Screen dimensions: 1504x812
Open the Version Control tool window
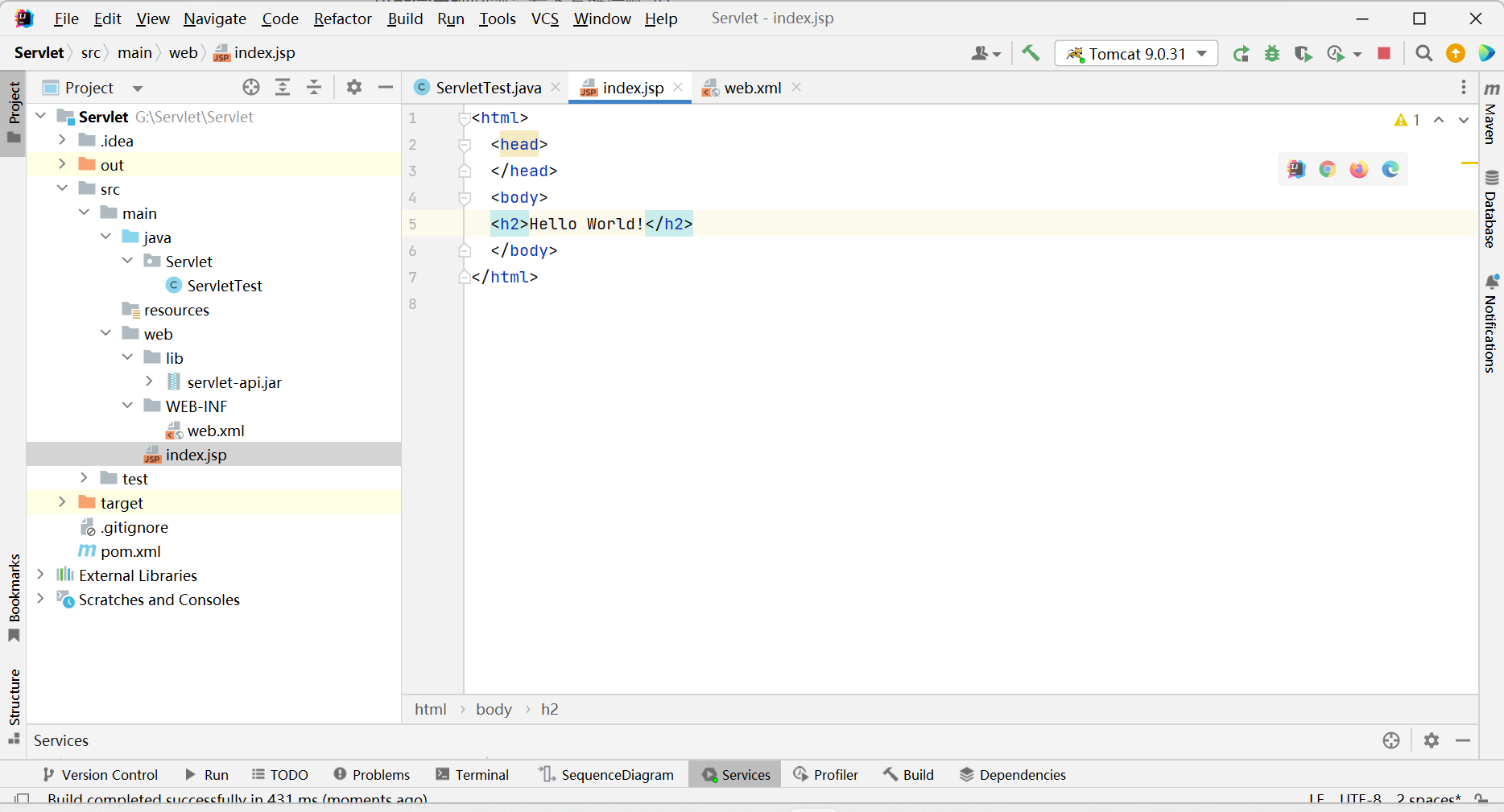100,774
